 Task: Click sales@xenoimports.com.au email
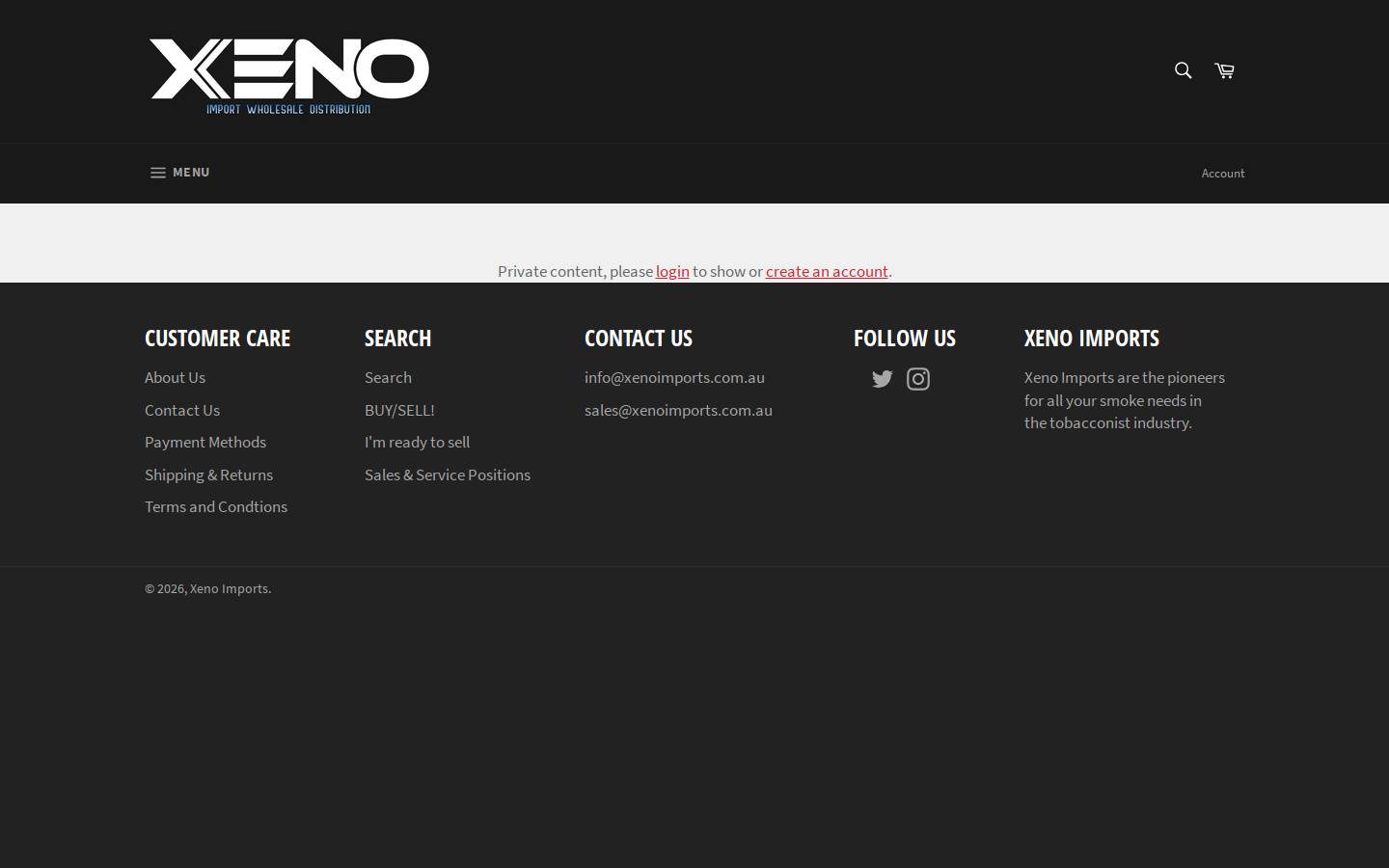point(678,410)
